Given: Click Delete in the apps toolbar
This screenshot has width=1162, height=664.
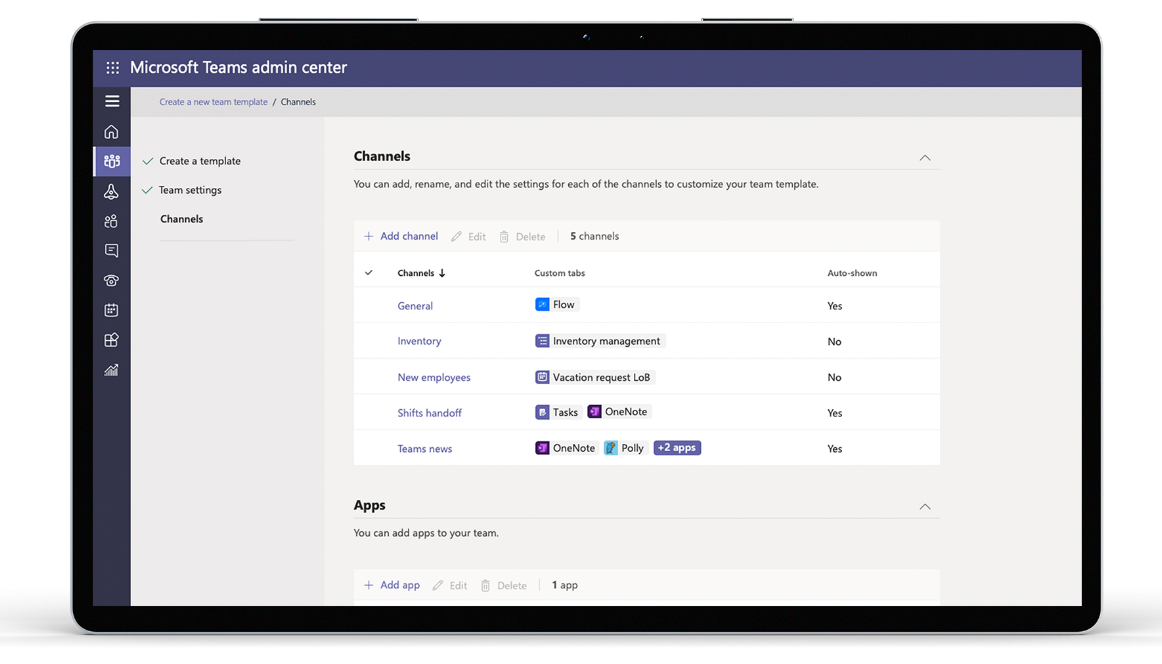Looking at the screenshot, I should pyautogui.click(x=504, y=585).
